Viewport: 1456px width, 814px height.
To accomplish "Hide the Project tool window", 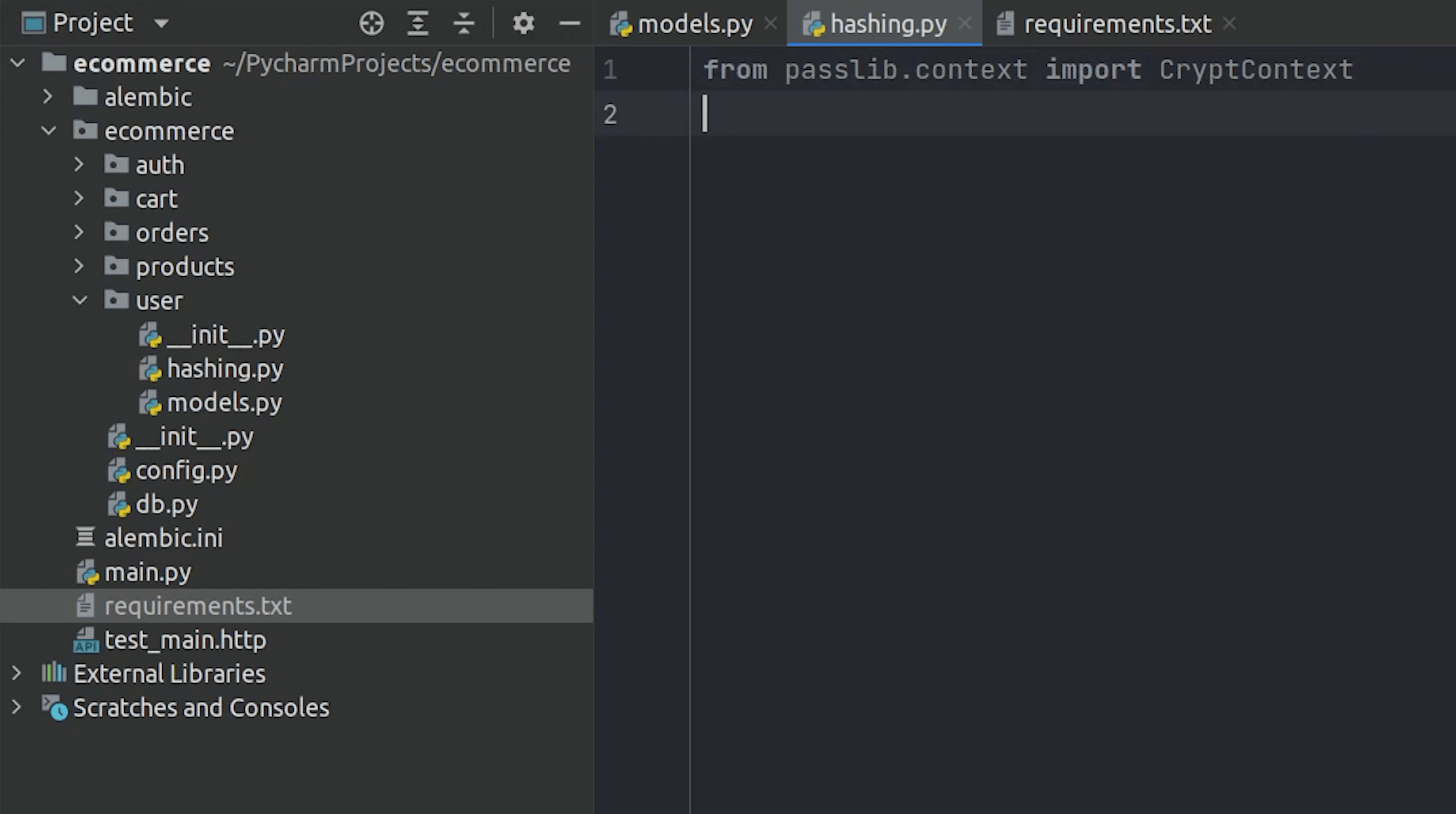I will [x=569, y=24].
